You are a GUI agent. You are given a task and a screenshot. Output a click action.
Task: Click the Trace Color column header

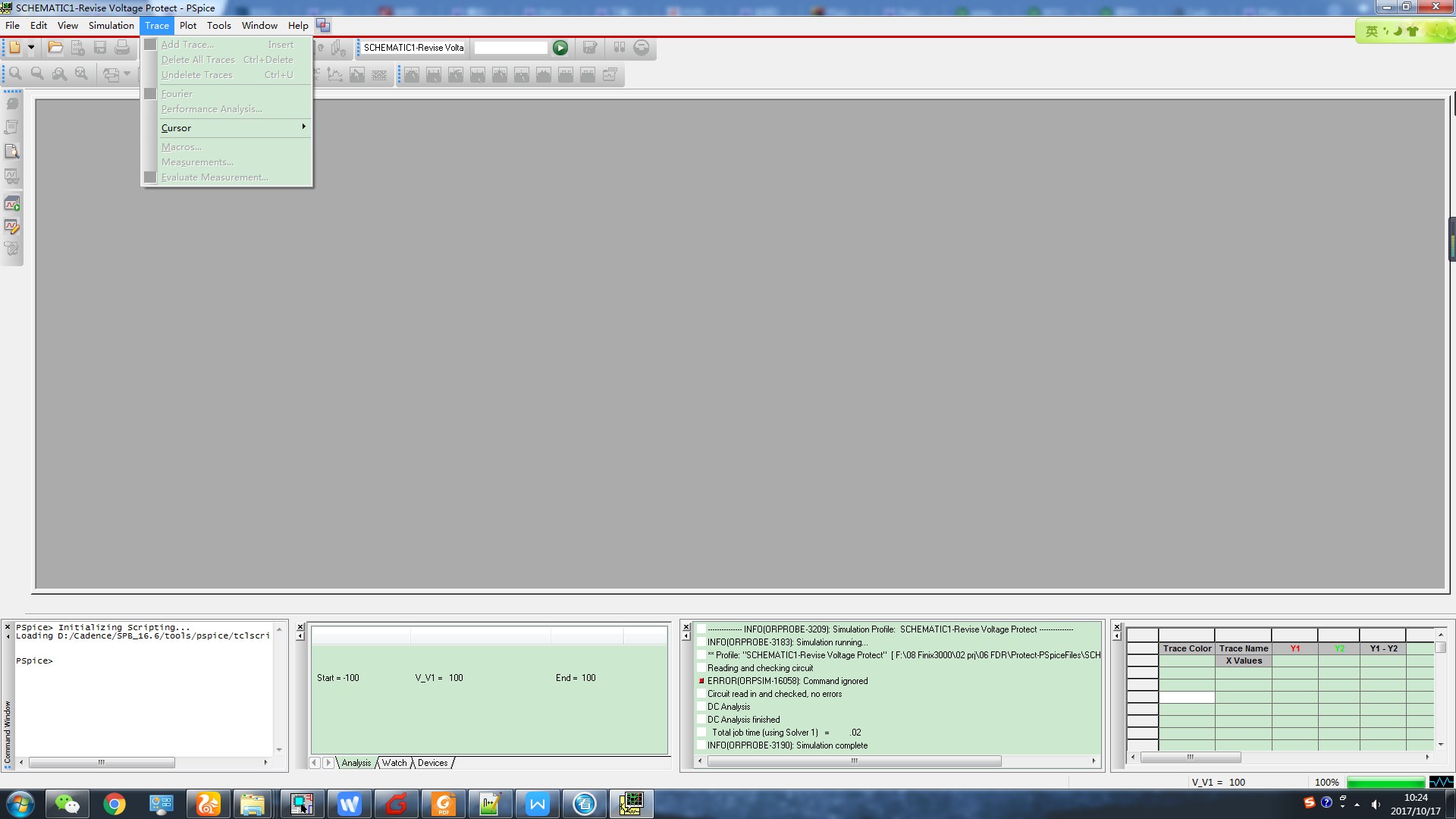(1187, 648)
